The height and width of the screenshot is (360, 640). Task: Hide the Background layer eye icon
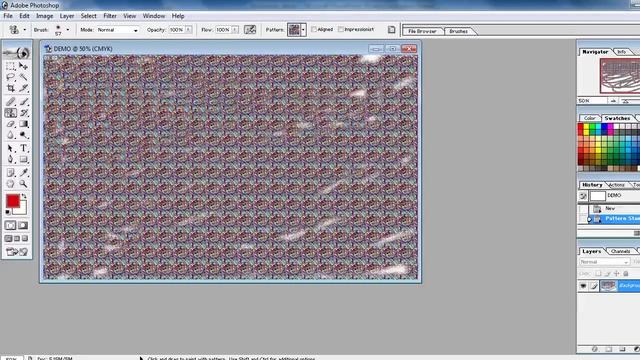[583, 286]
